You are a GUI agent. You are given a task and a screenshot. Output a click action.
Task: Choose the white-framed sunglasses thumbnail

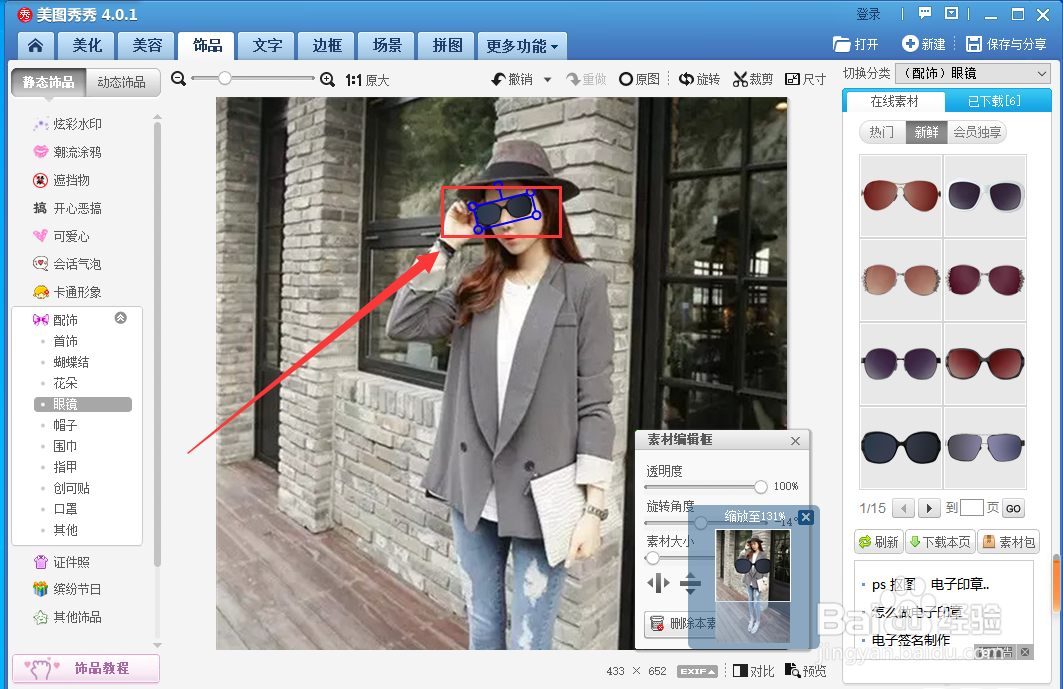[985, 195]
